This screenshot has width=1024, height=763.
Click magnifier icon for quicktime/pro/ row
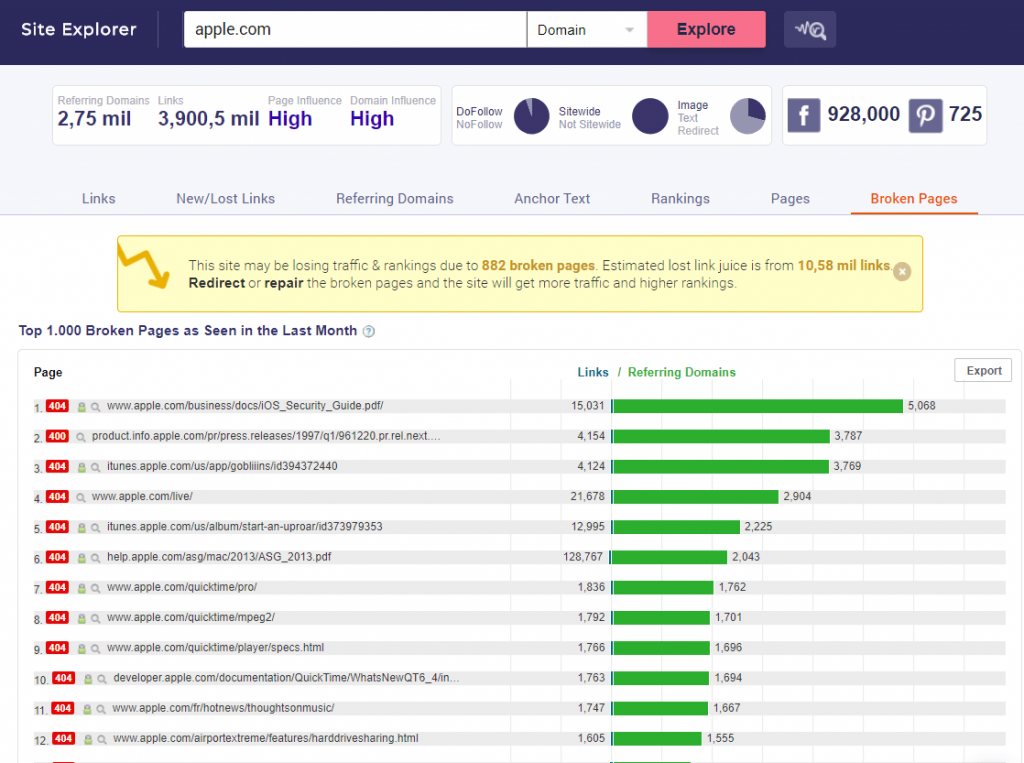coord(95,589)
